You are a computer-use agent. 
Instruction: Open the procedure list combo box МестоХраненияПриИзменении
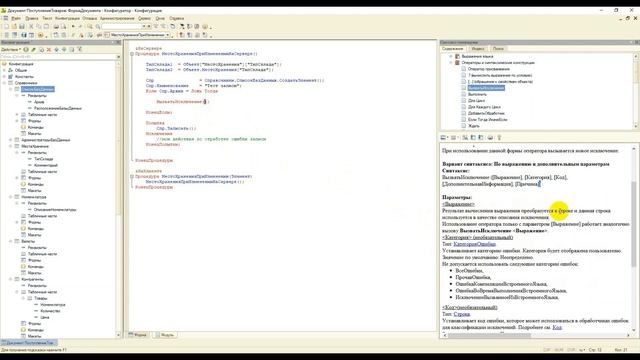point(140,35)
